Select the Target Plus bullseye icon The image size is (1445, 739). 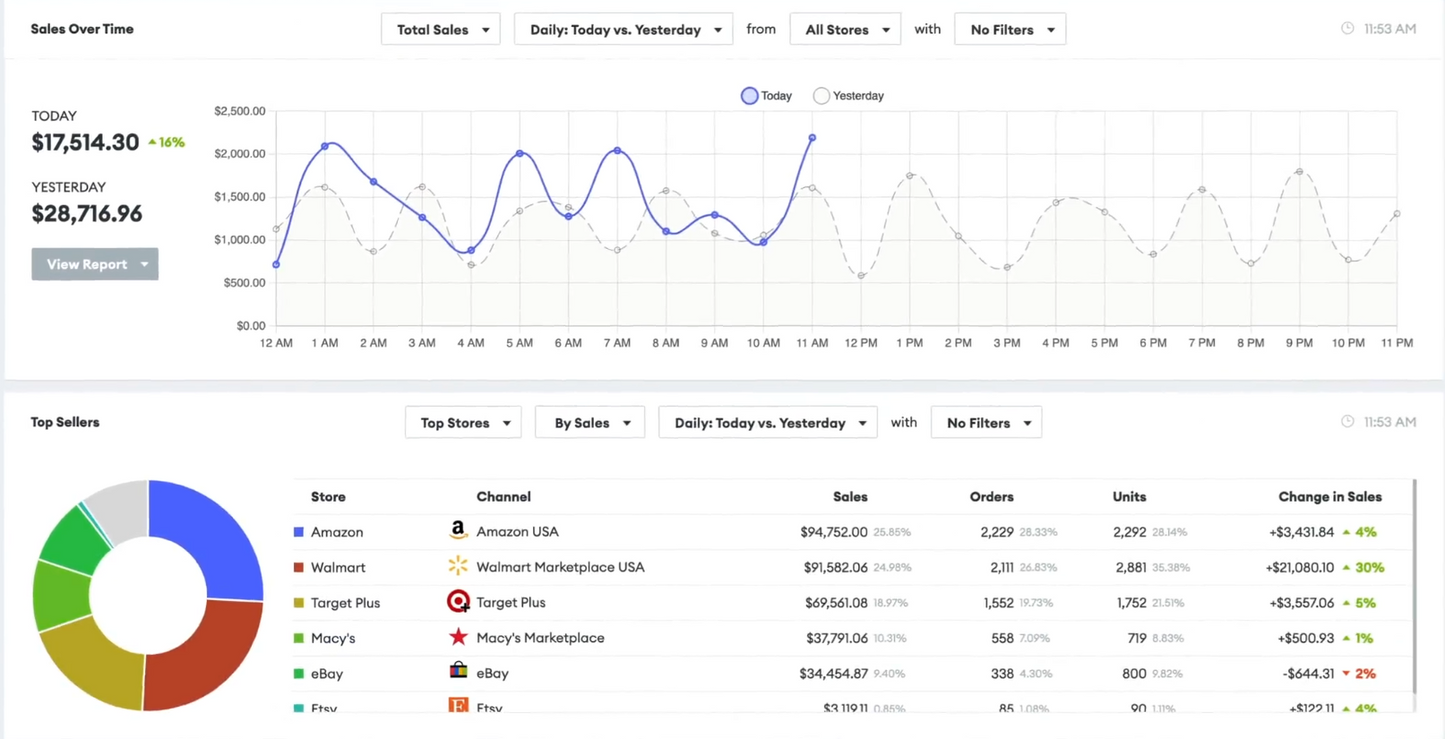point(458,601)
